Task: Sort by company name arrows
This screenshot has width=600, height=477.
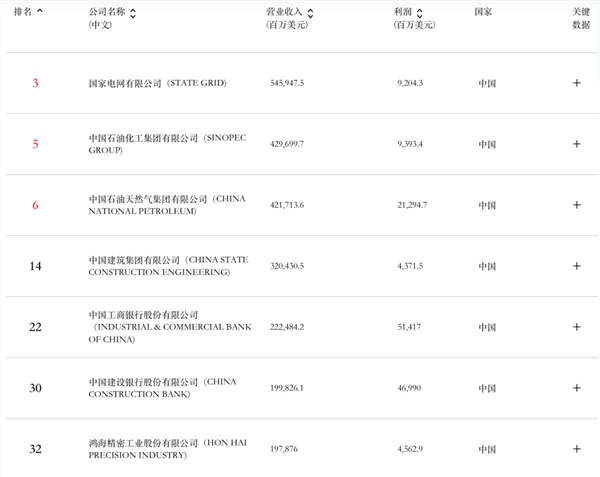Action: click(x=133, y=13)
